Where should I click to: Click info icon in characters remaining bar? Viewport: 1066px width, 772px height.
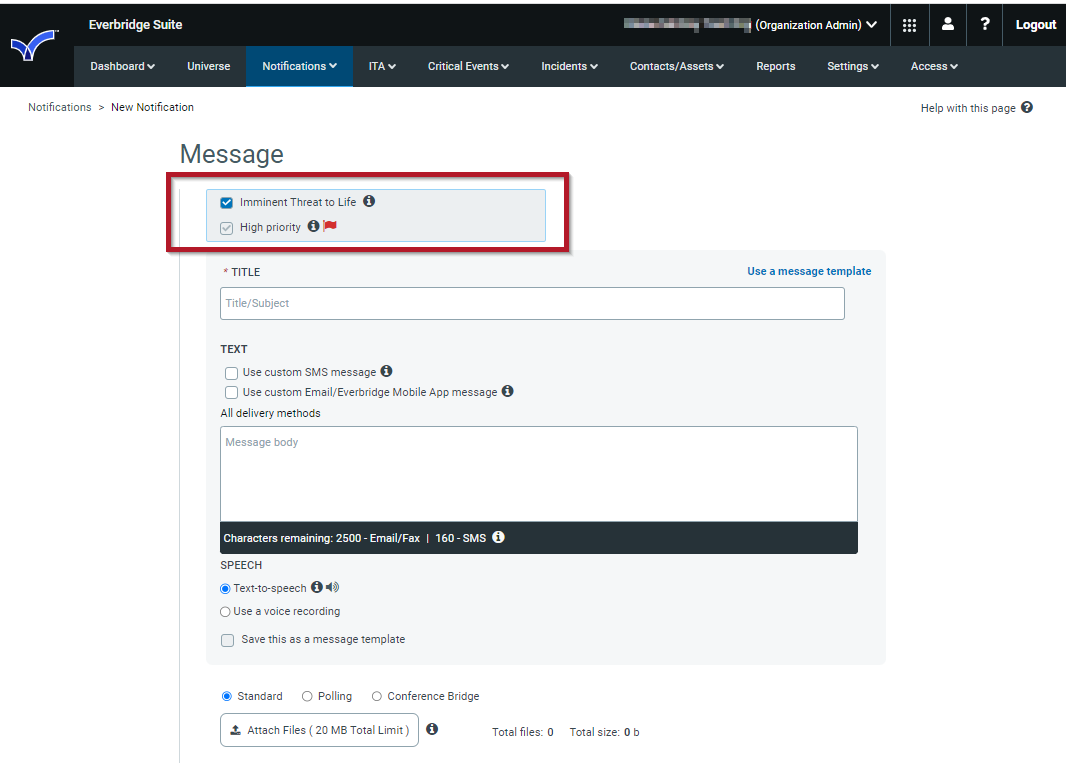[498, 537]
